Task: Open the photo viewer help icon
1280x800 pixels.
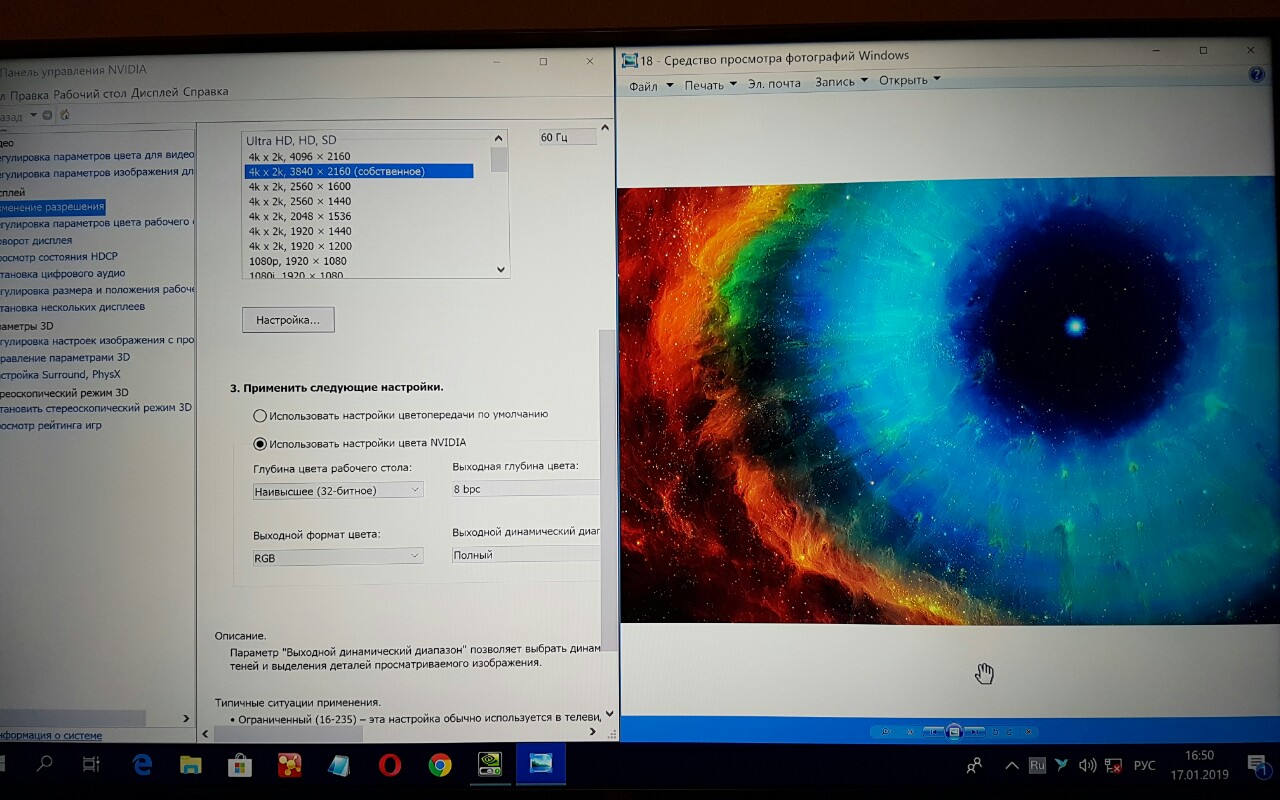Action: [x=1257, y=75]
